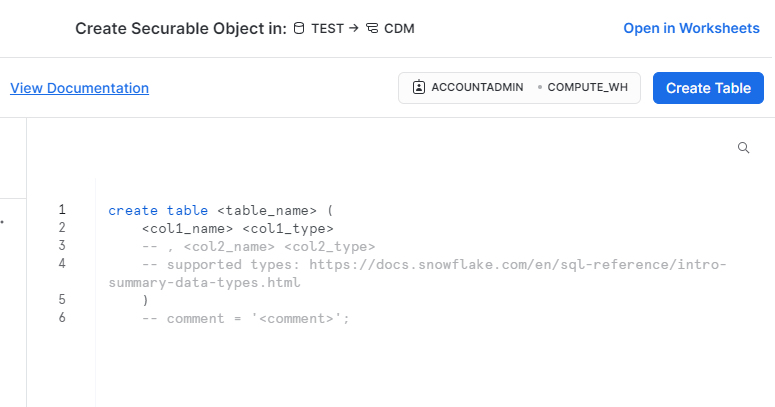775x407 pixels.
Task: Click the comment = '<comment>' line
Action: (x=246, y=318)
